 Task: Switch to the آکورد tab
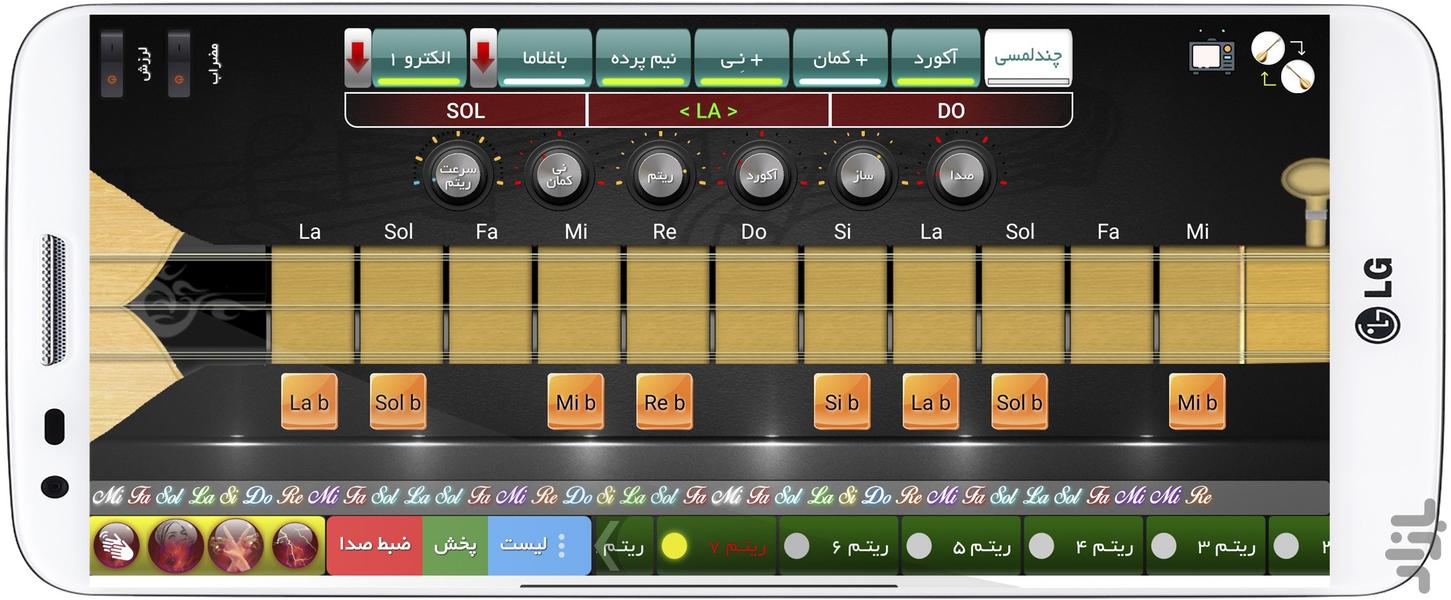pyautogui.click(x=935, y=57)
